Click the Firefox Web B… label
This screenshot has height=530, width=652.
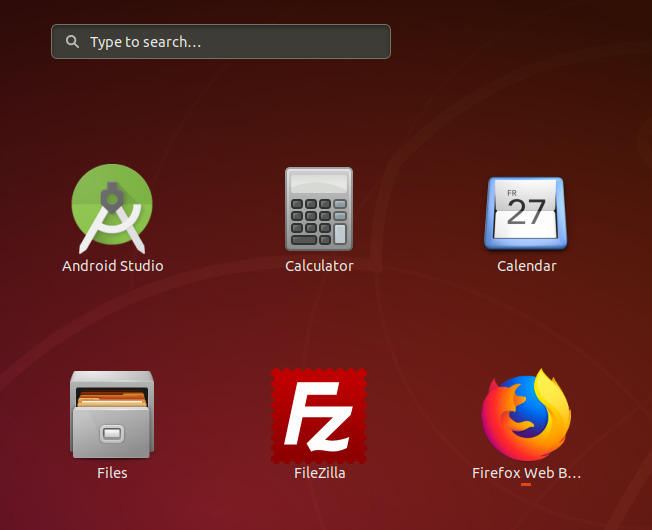click(526, 473)
